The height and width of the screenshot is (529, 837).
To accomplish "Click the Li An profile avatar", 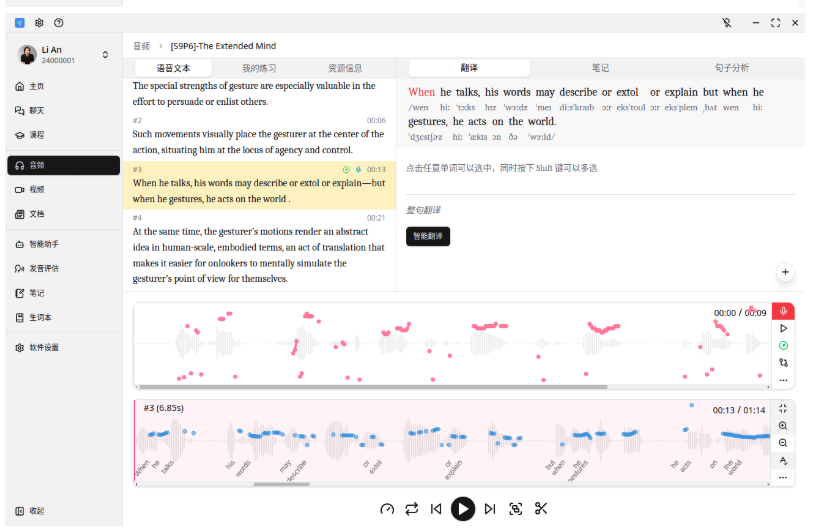I will coord(27,54).
